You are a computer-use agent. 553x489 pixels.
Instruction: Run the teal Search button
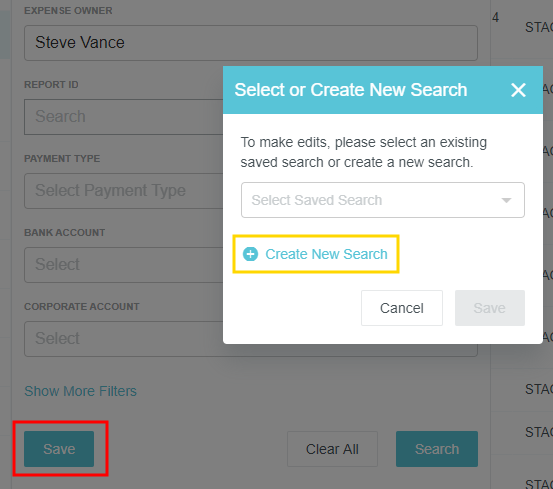point(437,449)
